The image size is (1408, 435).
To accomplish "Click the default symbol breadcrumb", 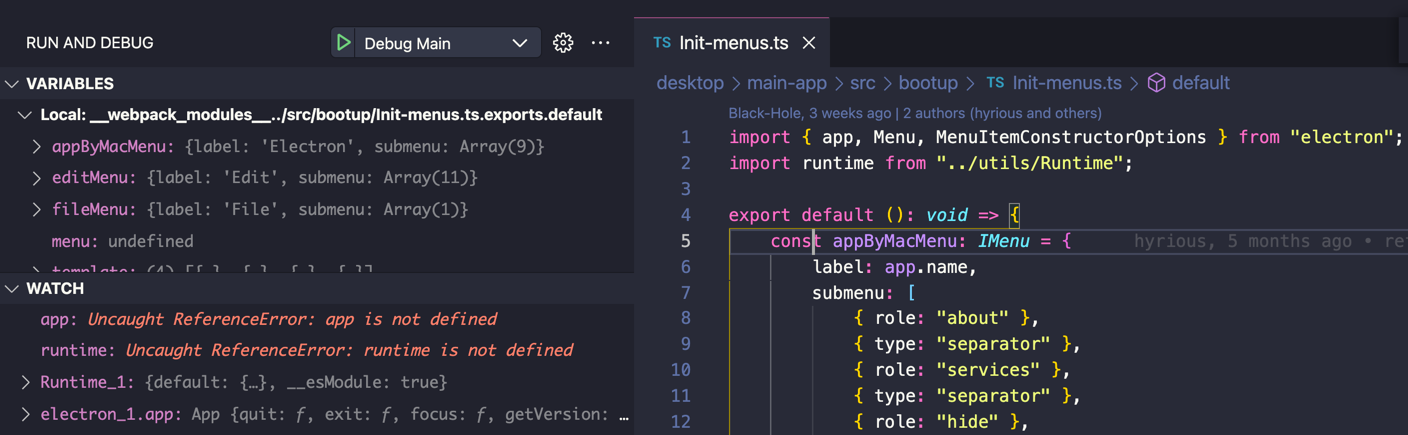I will coord(1201,83).
